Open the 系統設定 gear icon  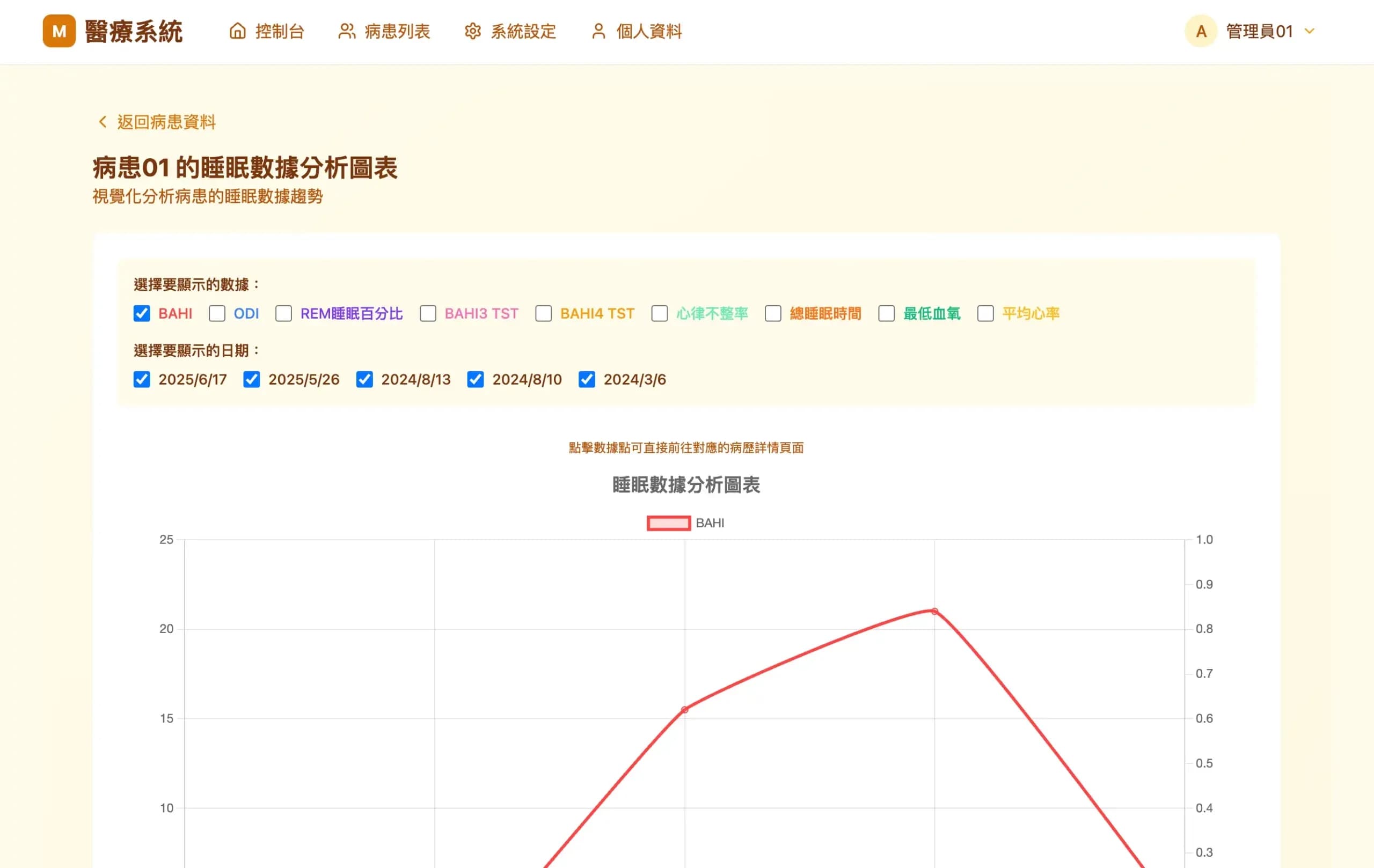472,31
